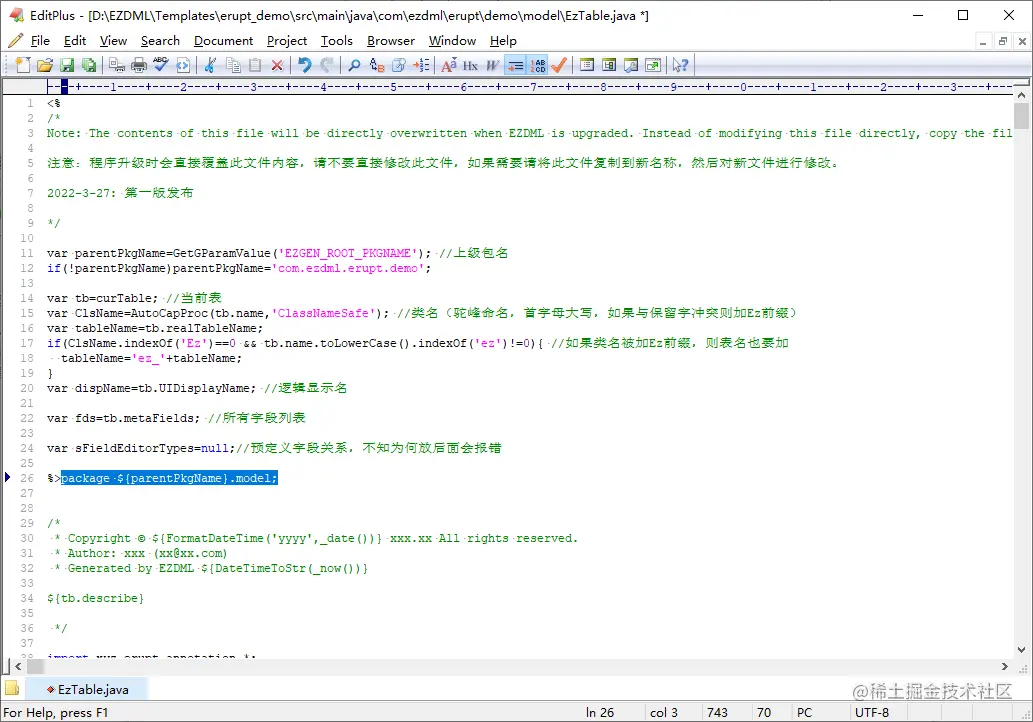The width and height of the screenshot is (1033, 722).
Task: Click the '${tb.describe}' code line
Action: point(95,598)
